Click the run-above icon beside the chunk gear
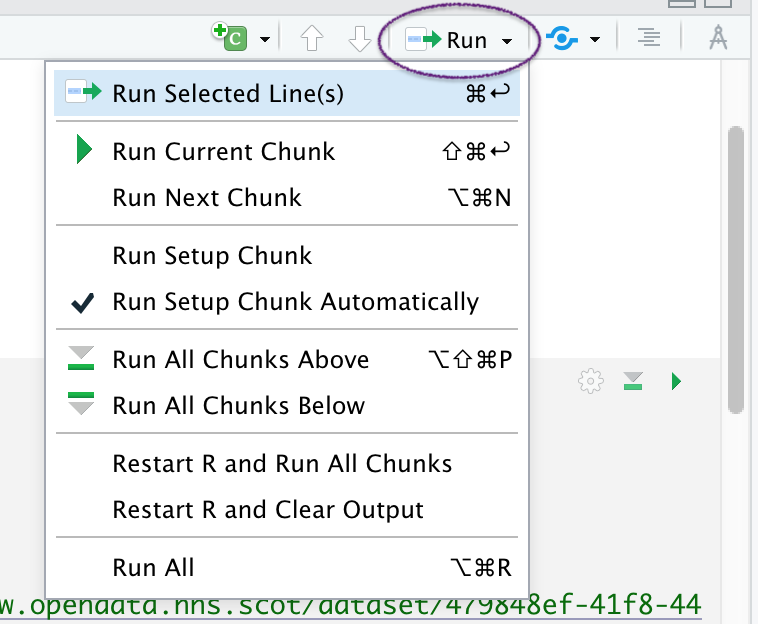Viewport: 758px width, 624px height. click(633, 381)
